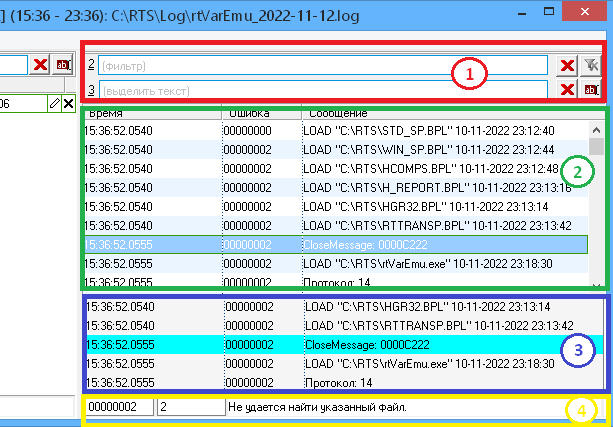Click the log list scrollbar thumb
This screenshot has width=613, height=427.
point(596,147)
